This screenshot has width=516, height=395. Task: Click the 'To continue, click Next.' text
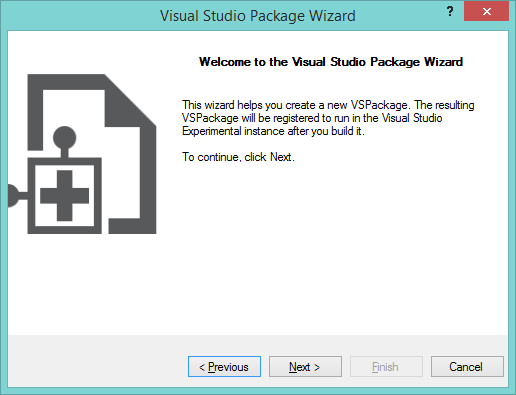[x=238, y=157]
